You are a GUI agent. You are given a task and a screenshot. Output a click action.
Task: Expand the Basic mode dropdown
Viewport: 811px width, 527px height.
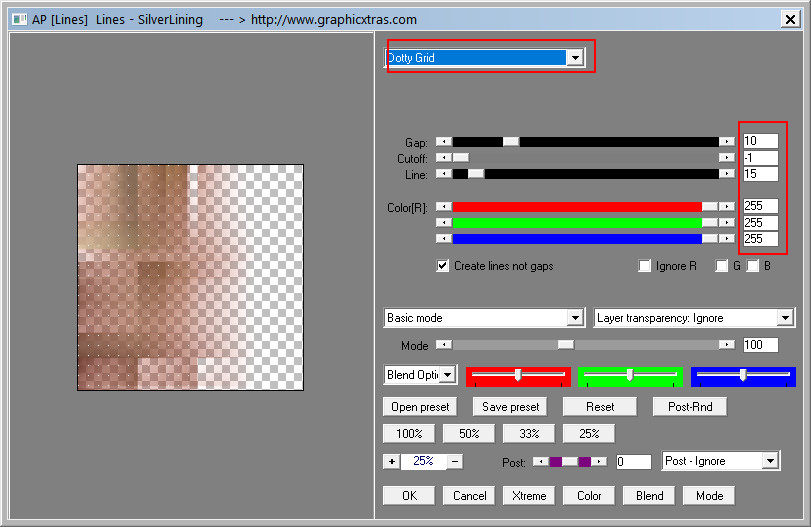574,318
